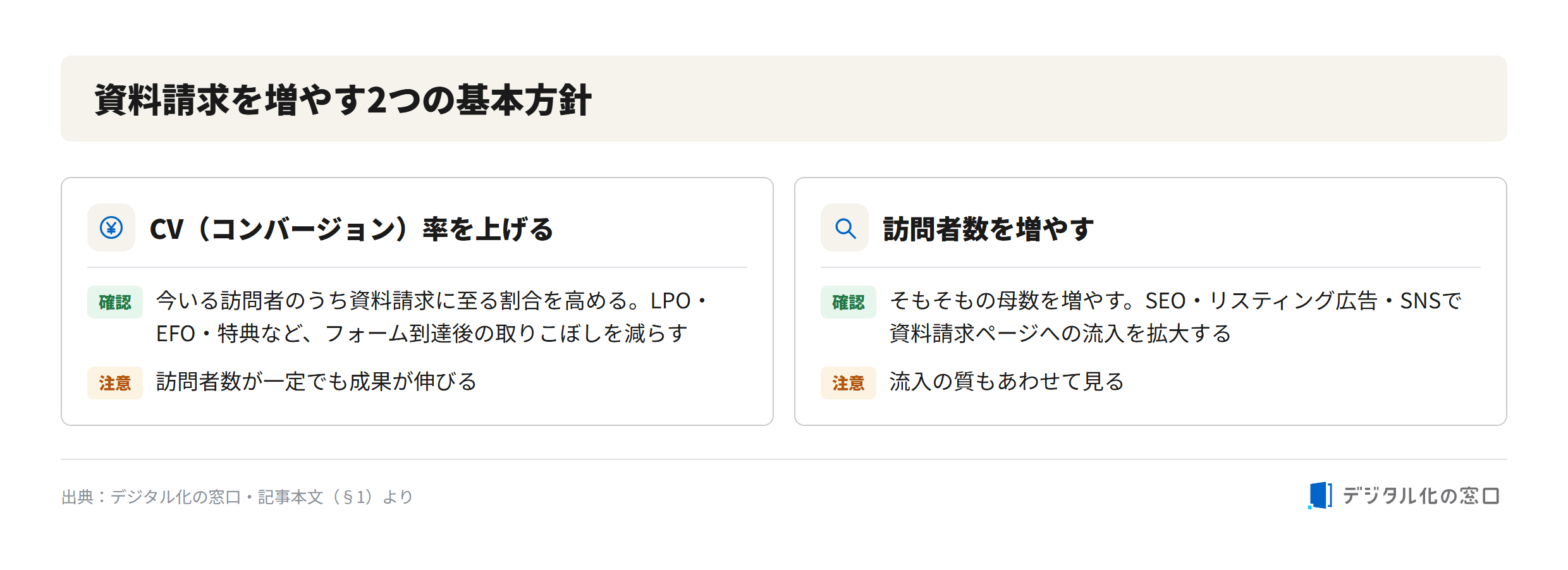Click the line EFO・特典など、フォーム到達後
Image resolution: width=1568 pixels, height=570 pixels.
[x=422, y=334]
